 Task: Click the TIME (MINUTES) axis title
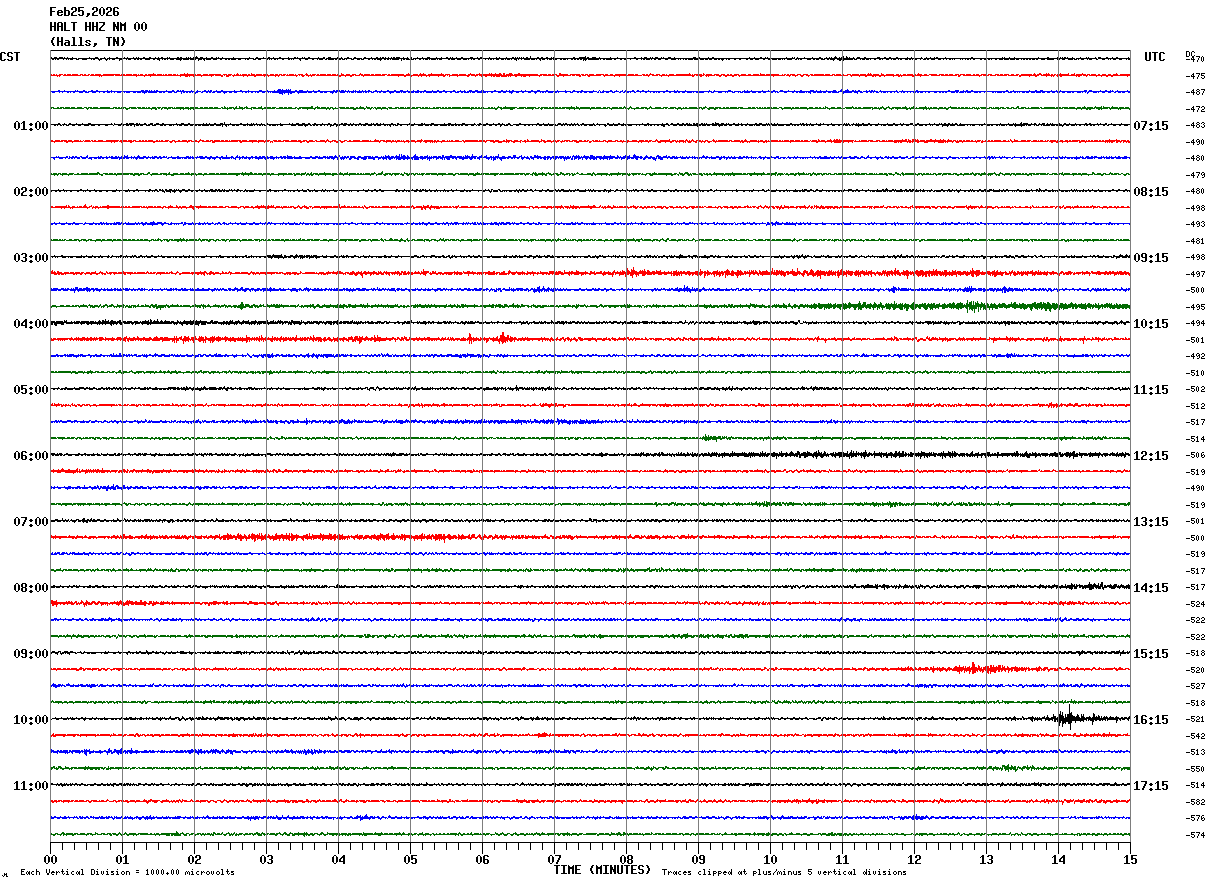point(602,870)
